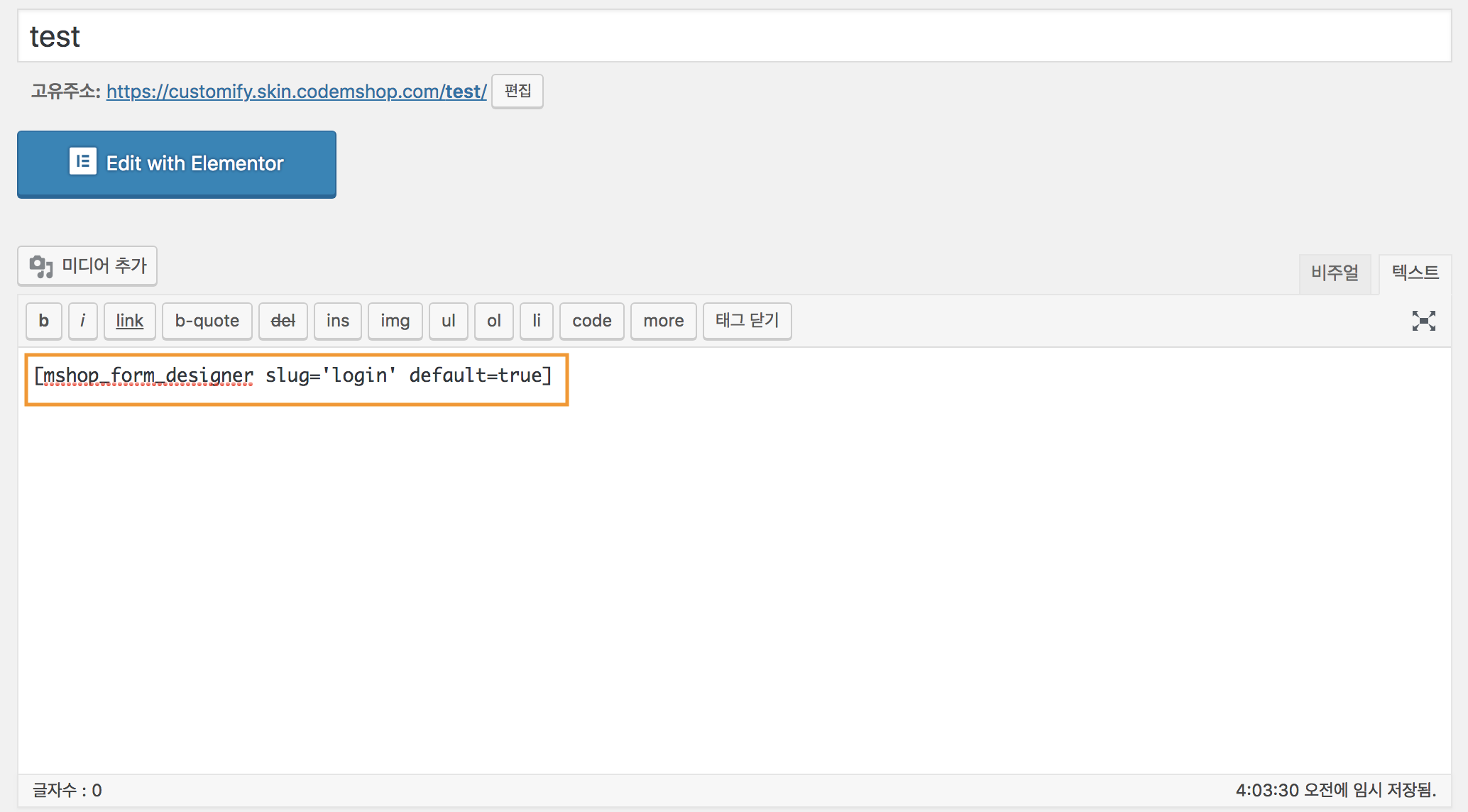Screen dimensions: 1468x812
Task: Insert ordered list with ol button
Action: [494, 321]
